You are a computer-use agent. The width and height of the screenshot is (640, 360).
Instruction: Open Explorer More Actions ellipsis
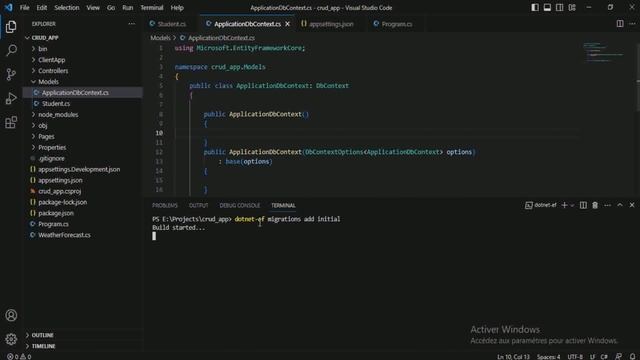pyautogui.click(x=131, y=24)
